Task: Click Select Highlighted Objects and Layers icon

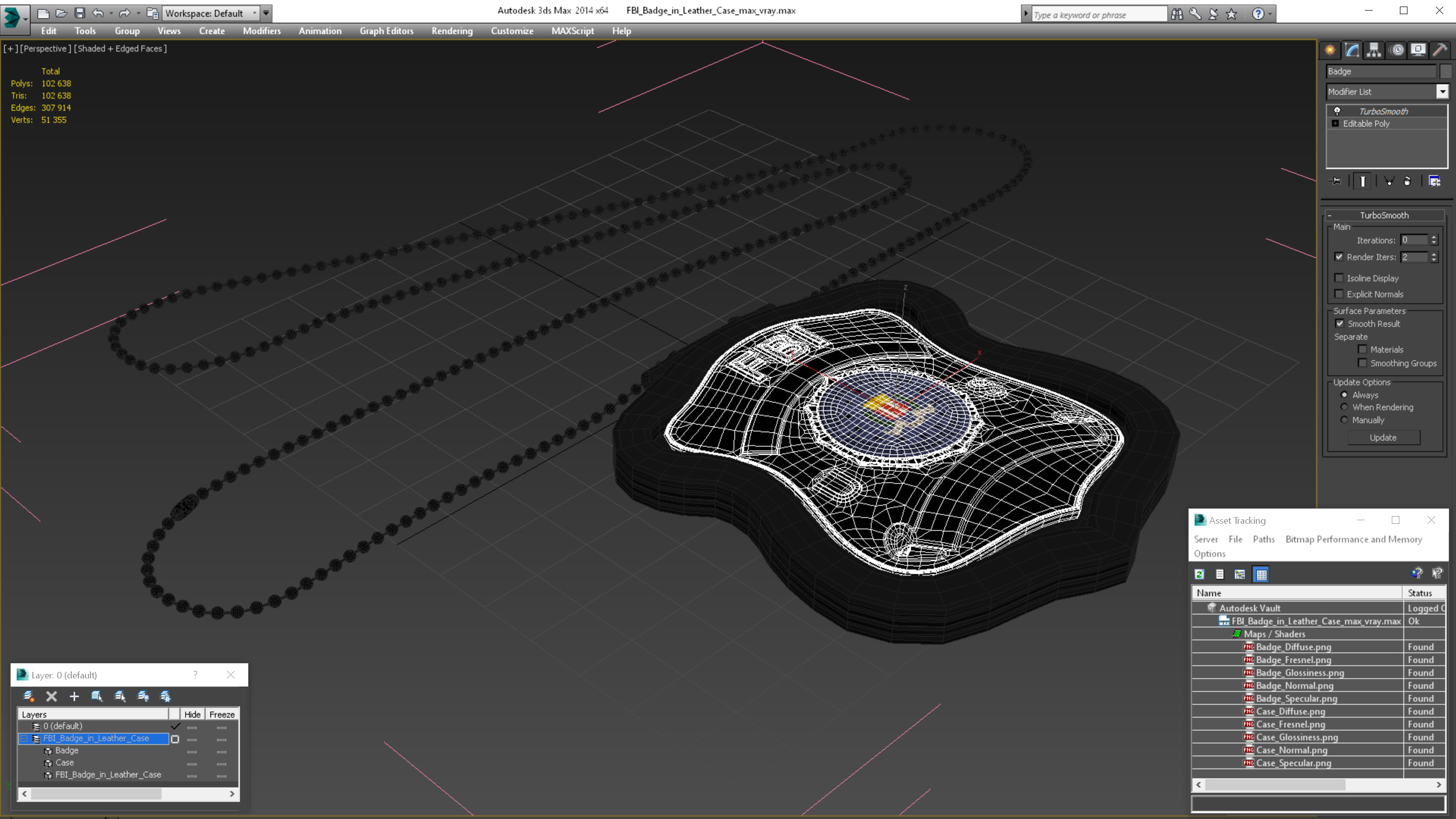Action: [x=97, y=696]
